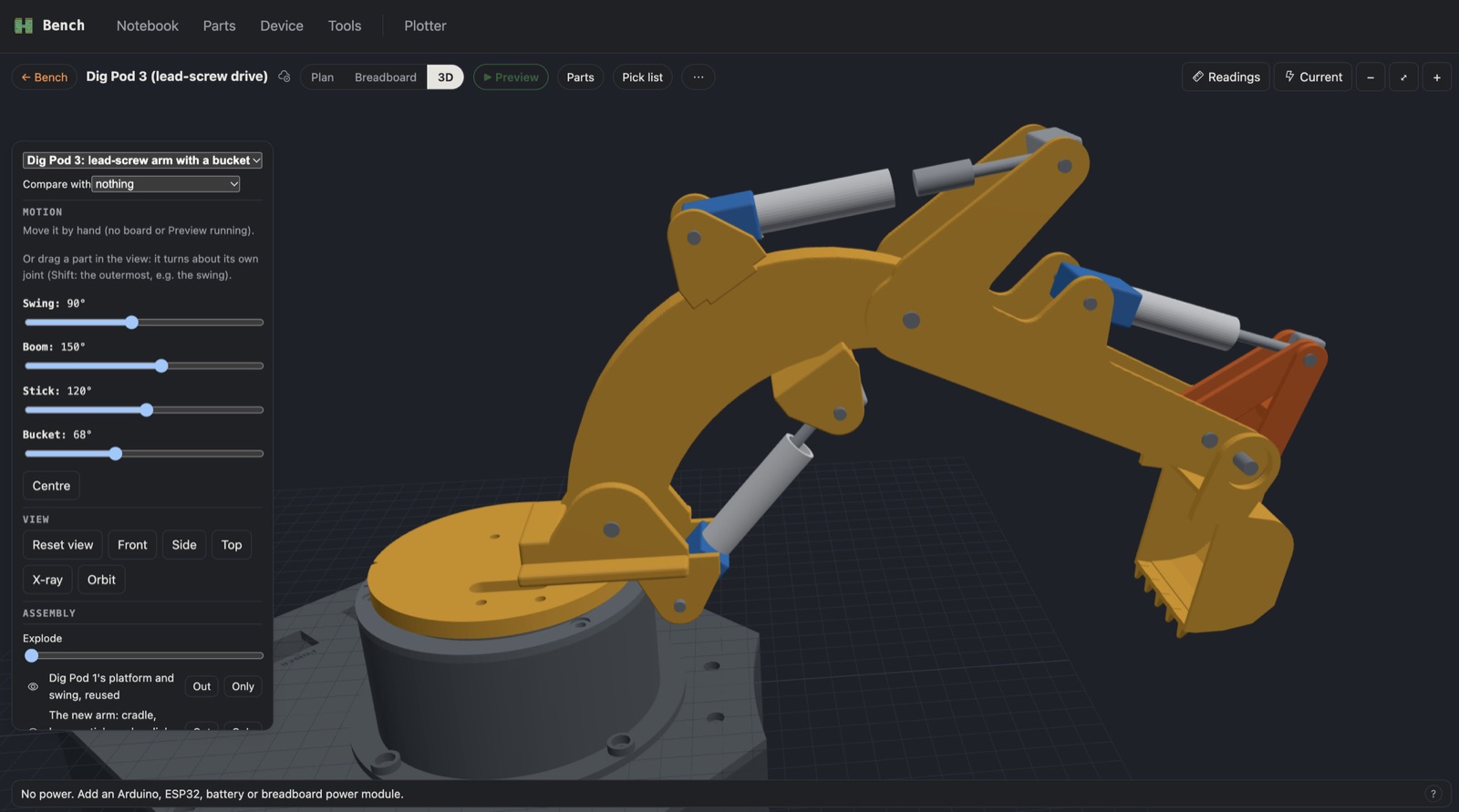Open the Plotter menu item
The width and height of the screenshot is (1459, 812).
tap(425, 26)
